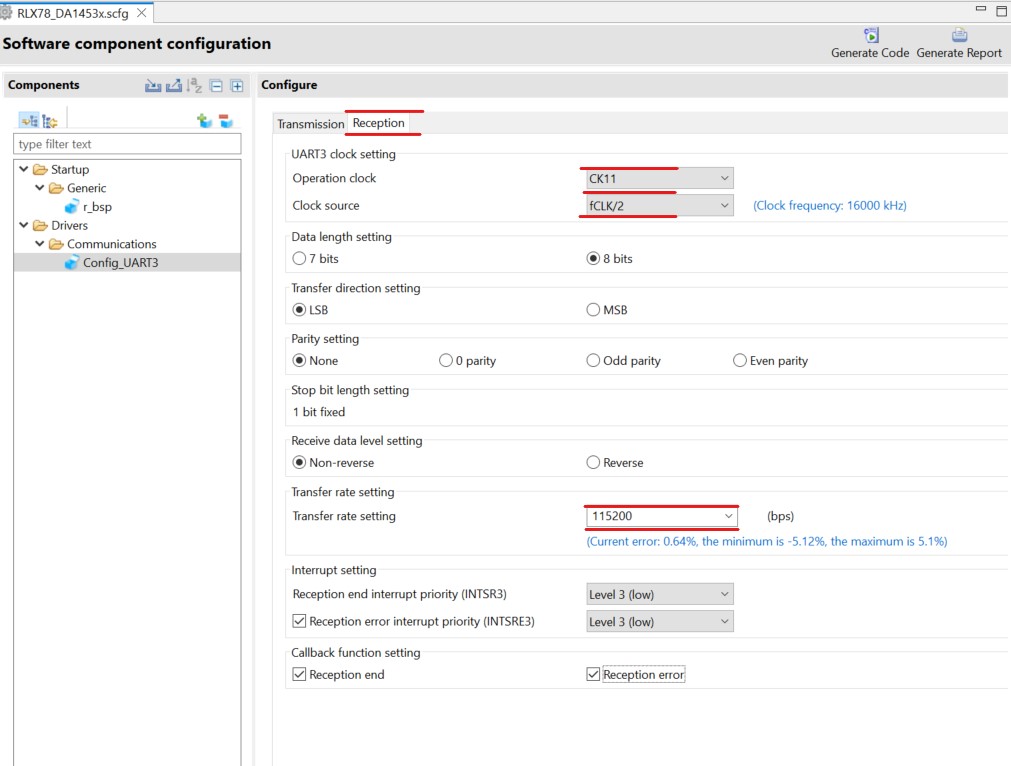
Task: Select Generic in component tree
Action: (x=86, y=188)
